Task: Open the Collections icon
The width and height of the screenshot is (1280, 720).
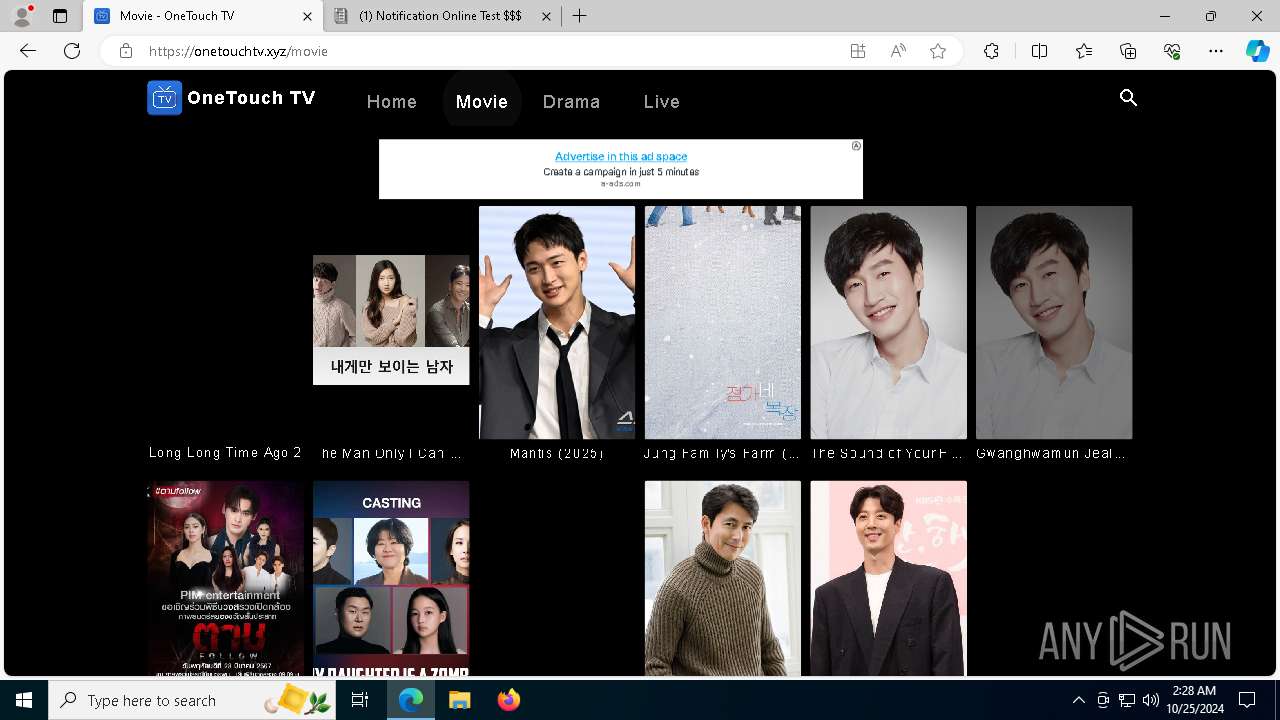Action: click(x=1128, y=51)
